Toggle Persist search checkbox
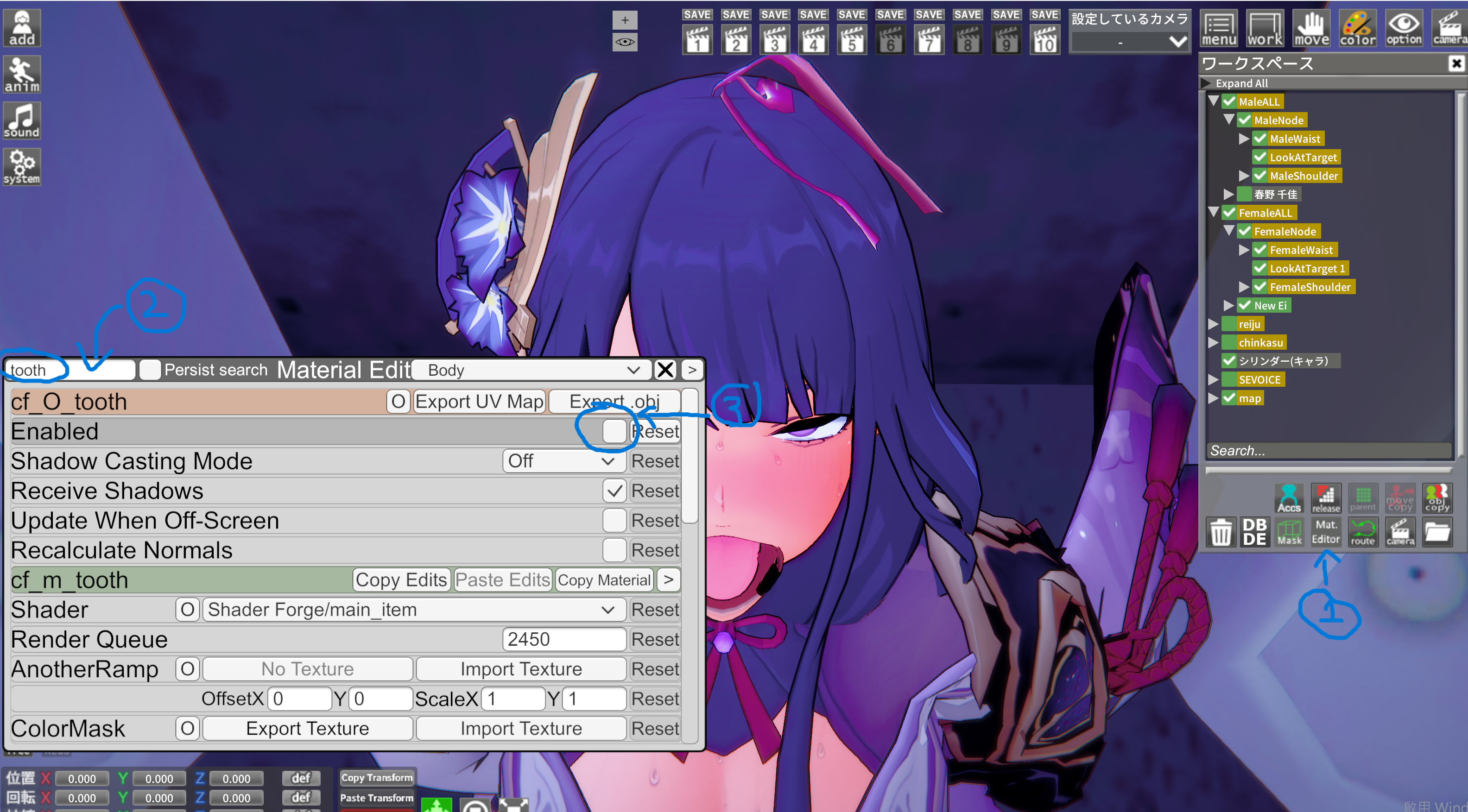 pos(150,370)
